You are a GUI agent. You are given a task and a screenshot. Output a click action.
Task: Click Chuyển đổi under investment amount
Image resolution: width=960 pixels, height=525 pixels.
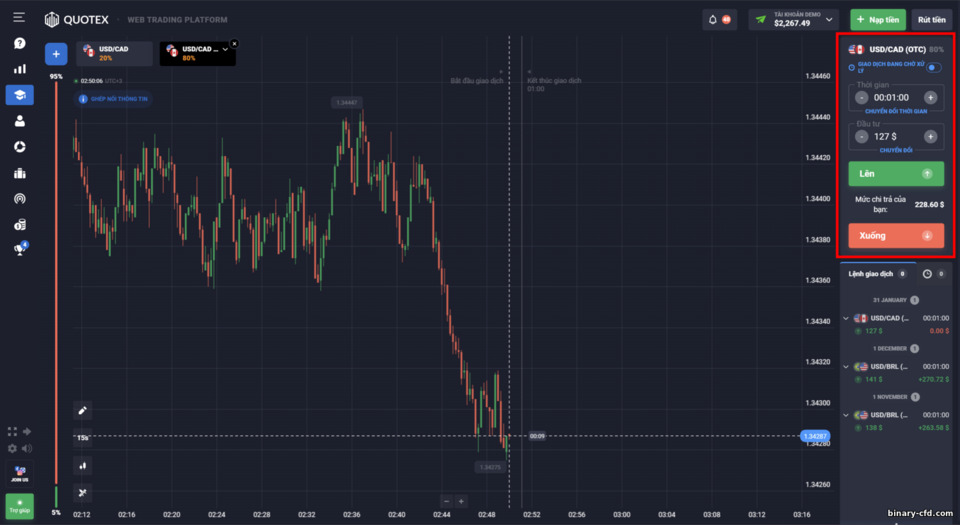click(x=896, y=150)
